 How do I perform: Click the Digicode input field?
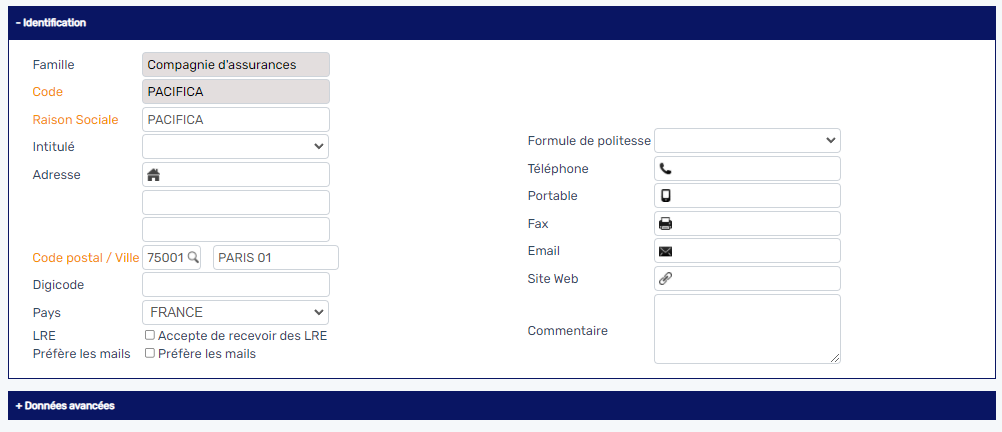tap(236, 285)
